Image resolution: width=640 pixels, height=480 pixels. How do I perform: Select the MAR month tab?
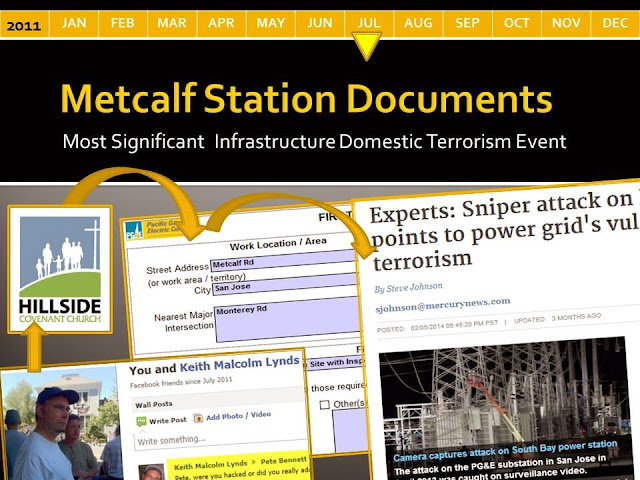(x=172, y=23)
